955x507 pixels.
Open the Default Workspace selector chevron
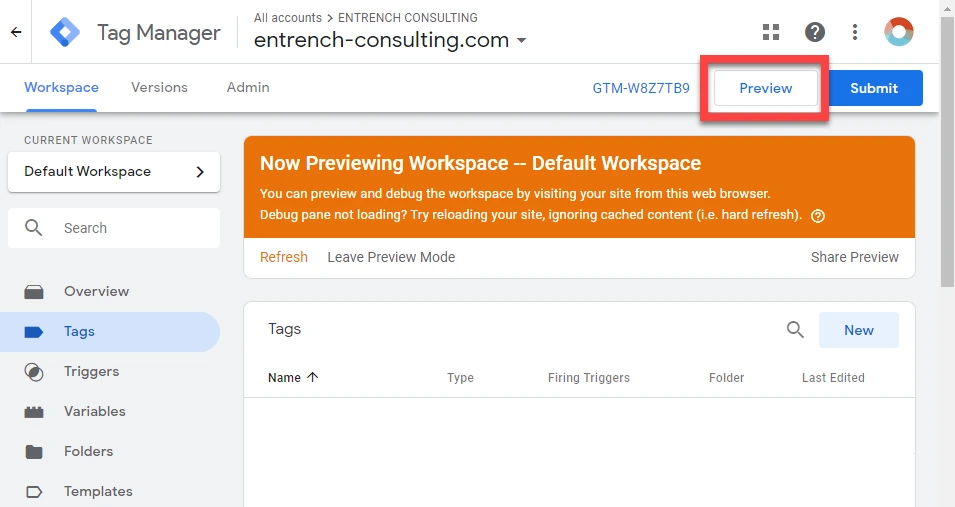(200, 172)
